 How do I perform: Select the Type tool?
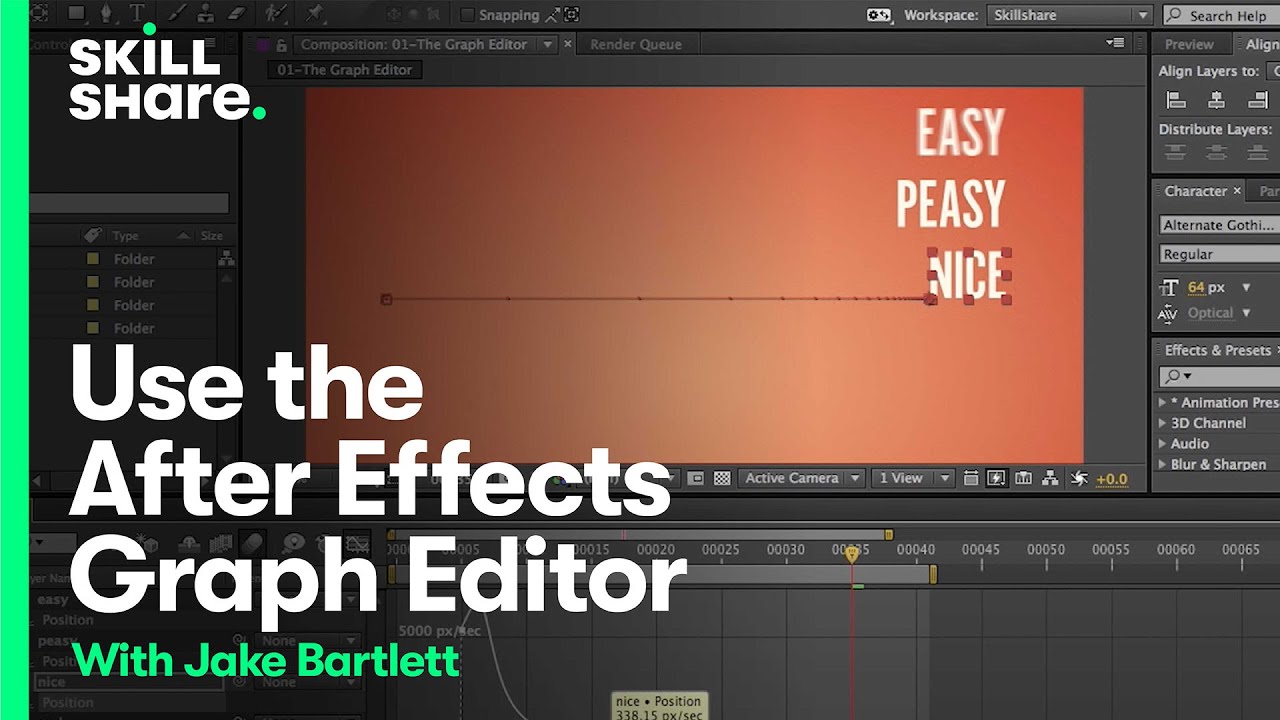(x=137, y=13)
